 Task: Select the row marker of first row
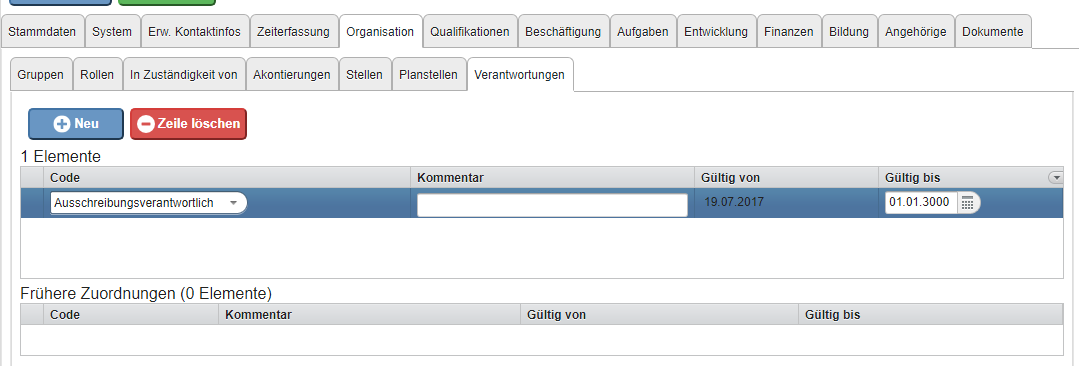32,203
